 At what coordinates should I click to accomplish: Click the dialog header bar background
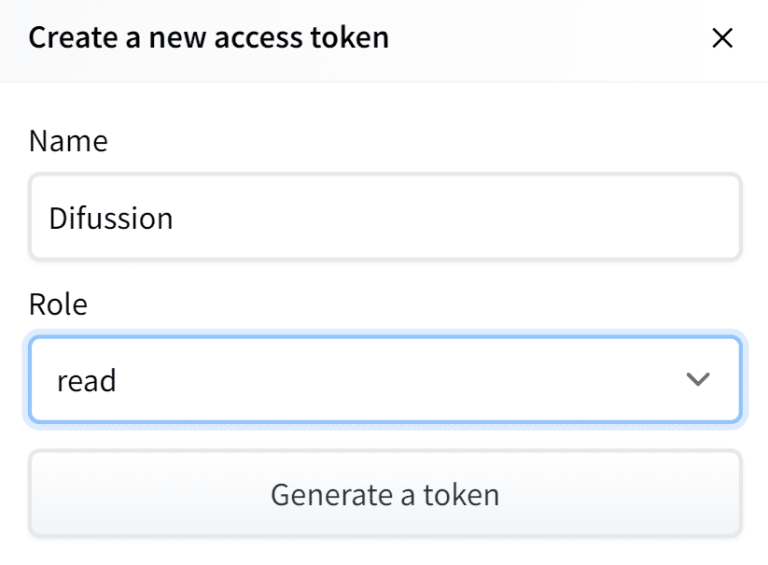550,39
